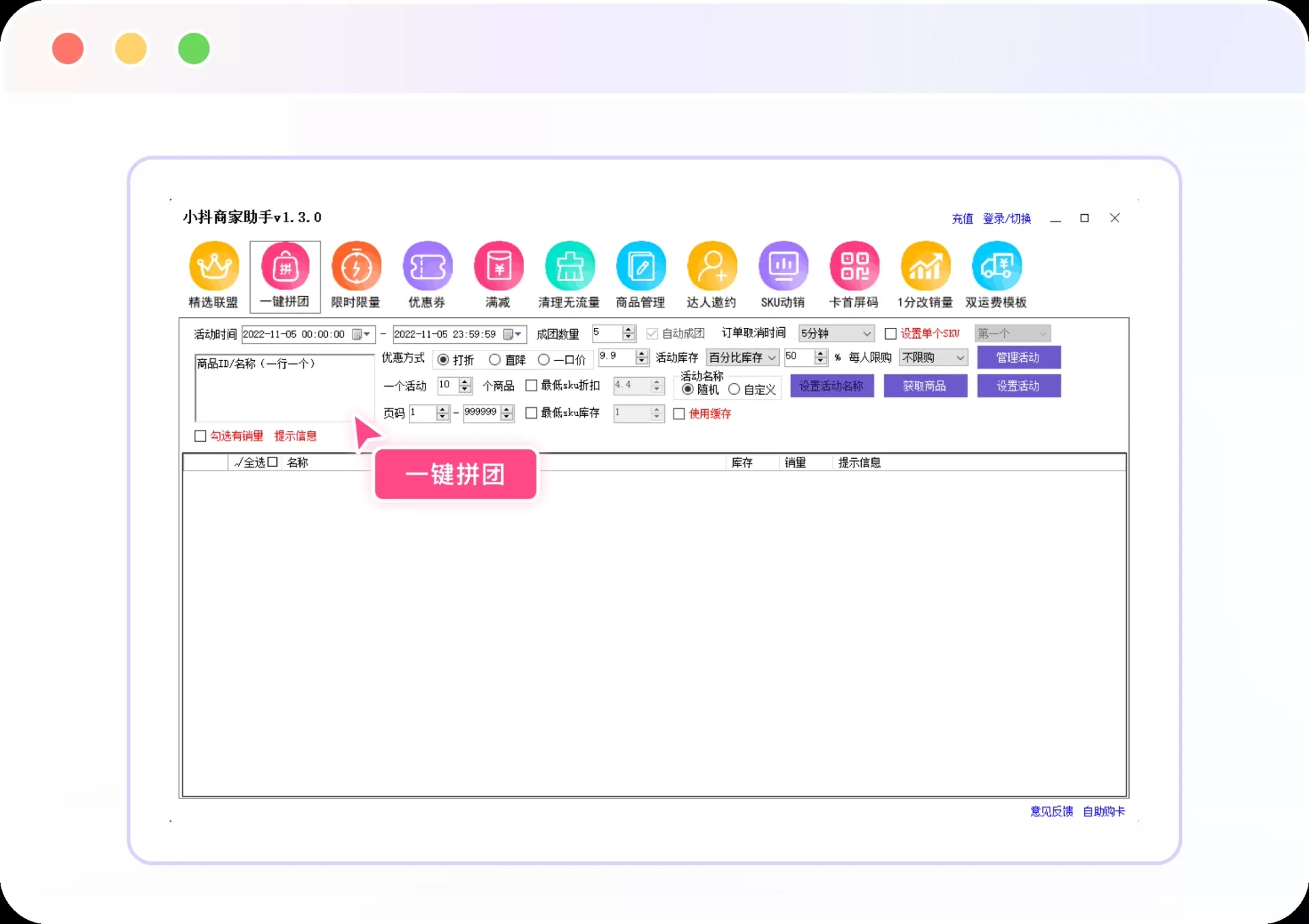
Task: Maximize the 小抖商家助手 window
Action: click(1085, 218)
